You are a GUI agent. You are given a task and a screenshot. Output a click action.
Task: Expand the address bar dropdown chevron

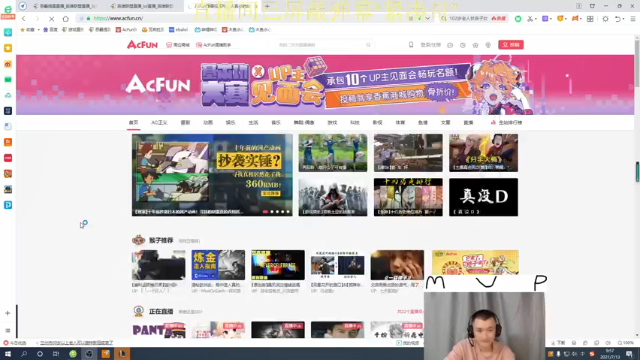click(427, 18)
